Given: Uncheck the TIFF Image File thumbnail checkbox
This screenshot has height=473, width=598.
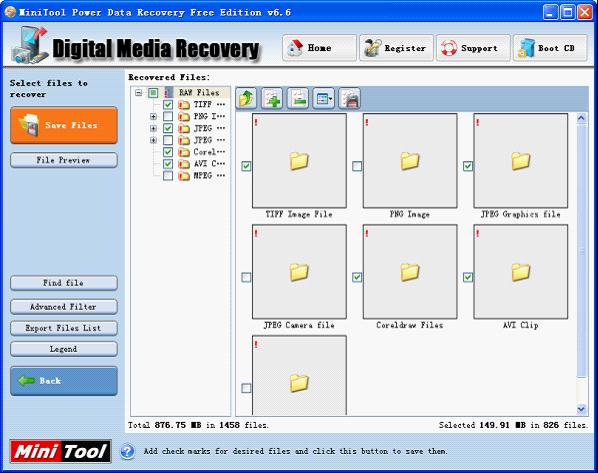Looking at the screenshot, I should tap(246, 166).
